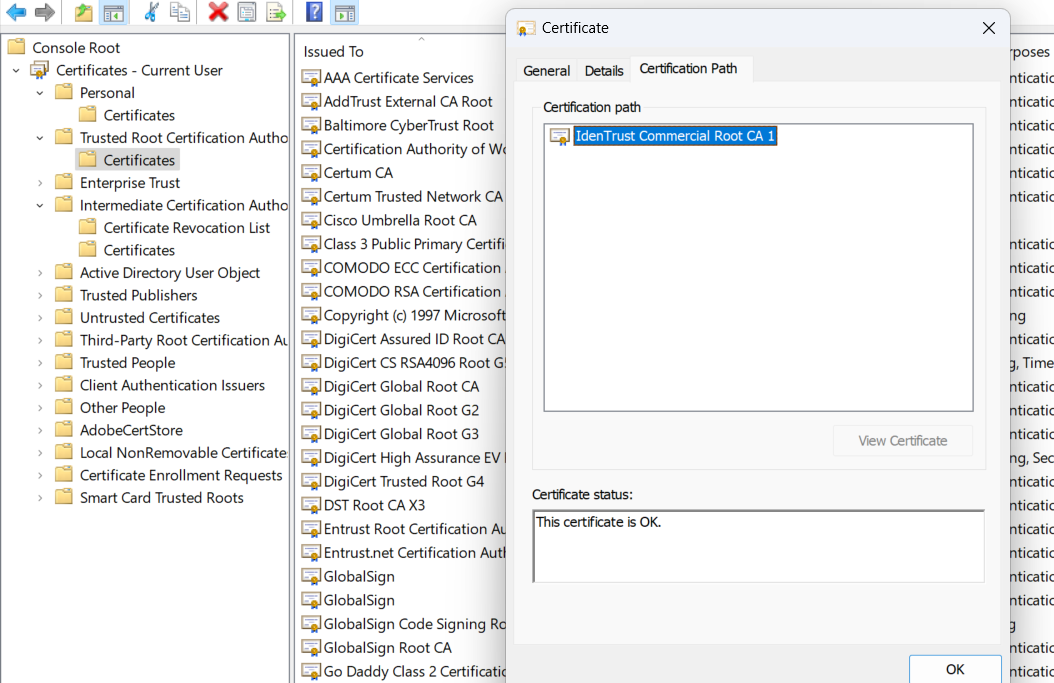Viewport: 1054px width, 683px height.
Task: Click the certificate icon beside Cisco Umbrella Root CA
Action: pos(311,220)
